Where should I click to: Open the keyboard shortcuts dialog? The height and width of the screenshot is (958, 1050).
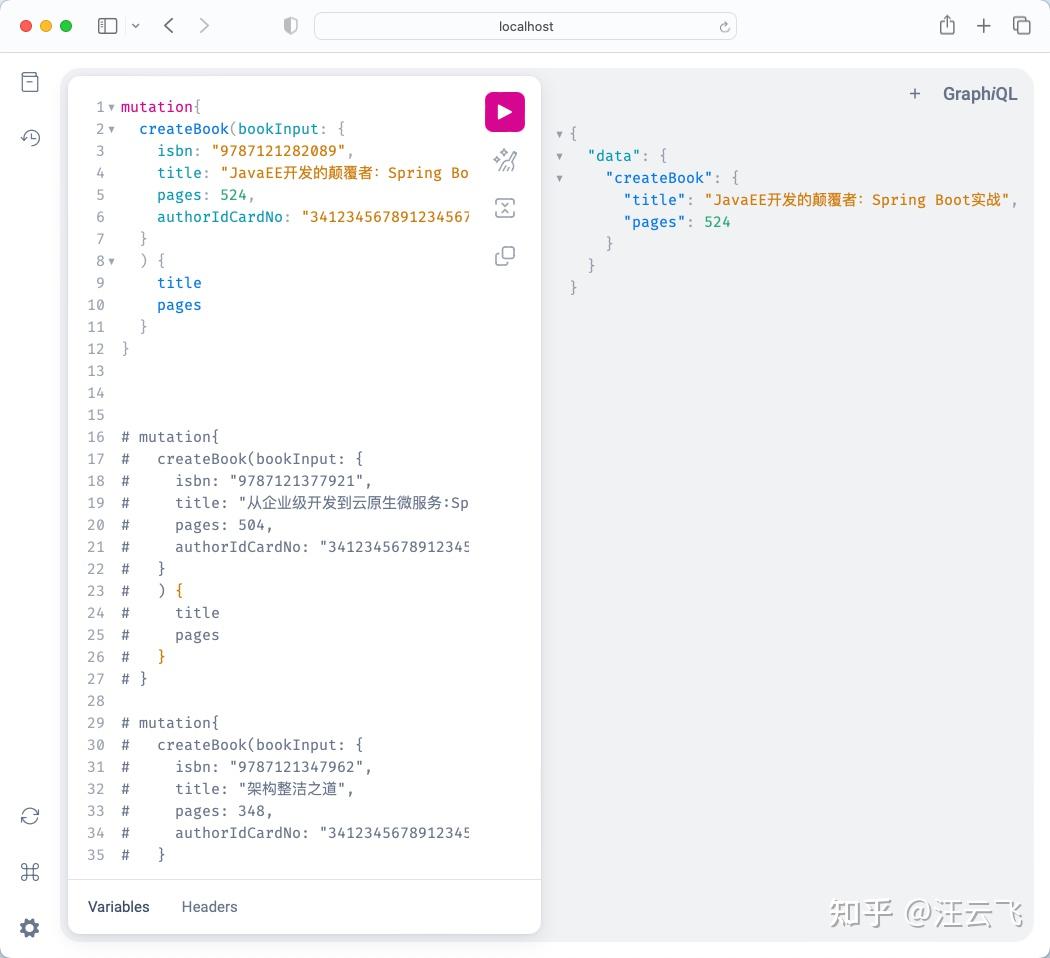[x=29, y=872]
